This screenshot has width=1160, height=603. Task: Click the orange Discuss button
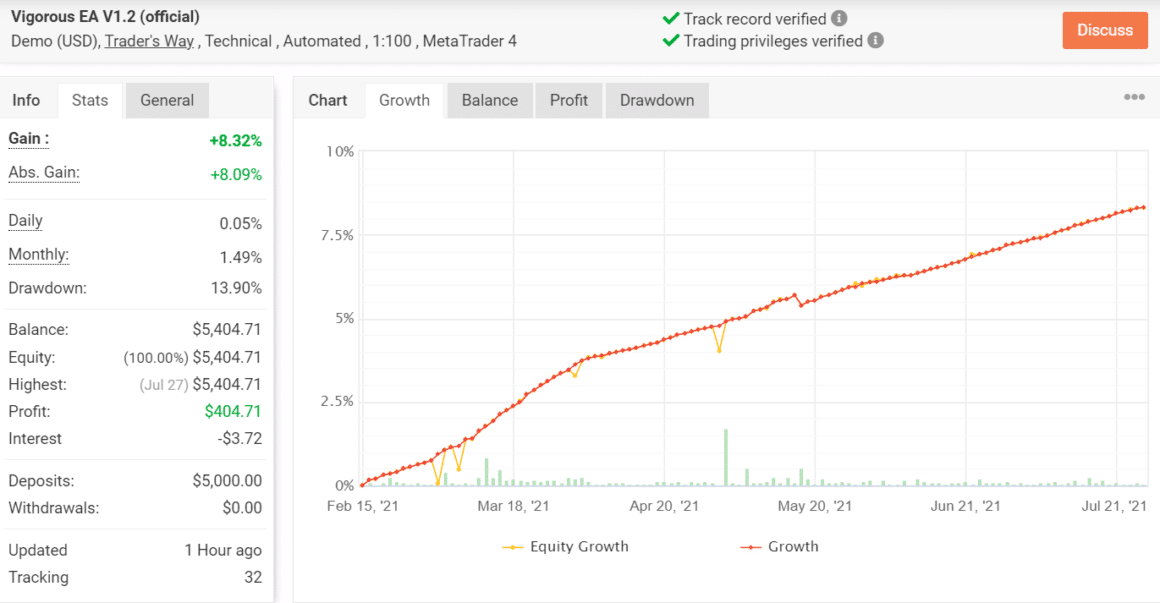(1104, 30)
